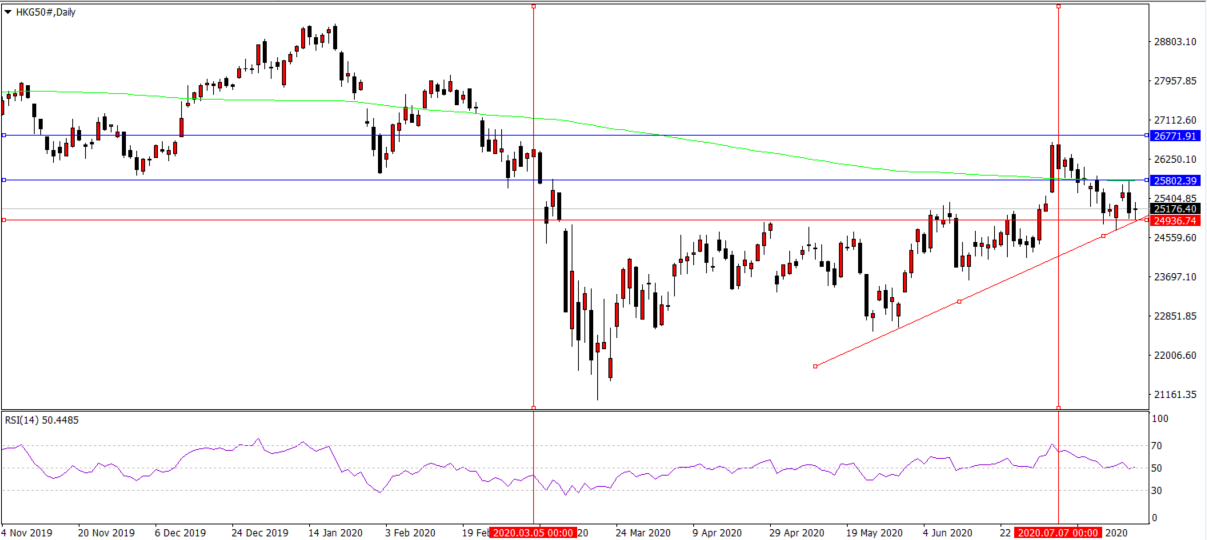Select the blue line price label 26771.91

[1175, 135]
